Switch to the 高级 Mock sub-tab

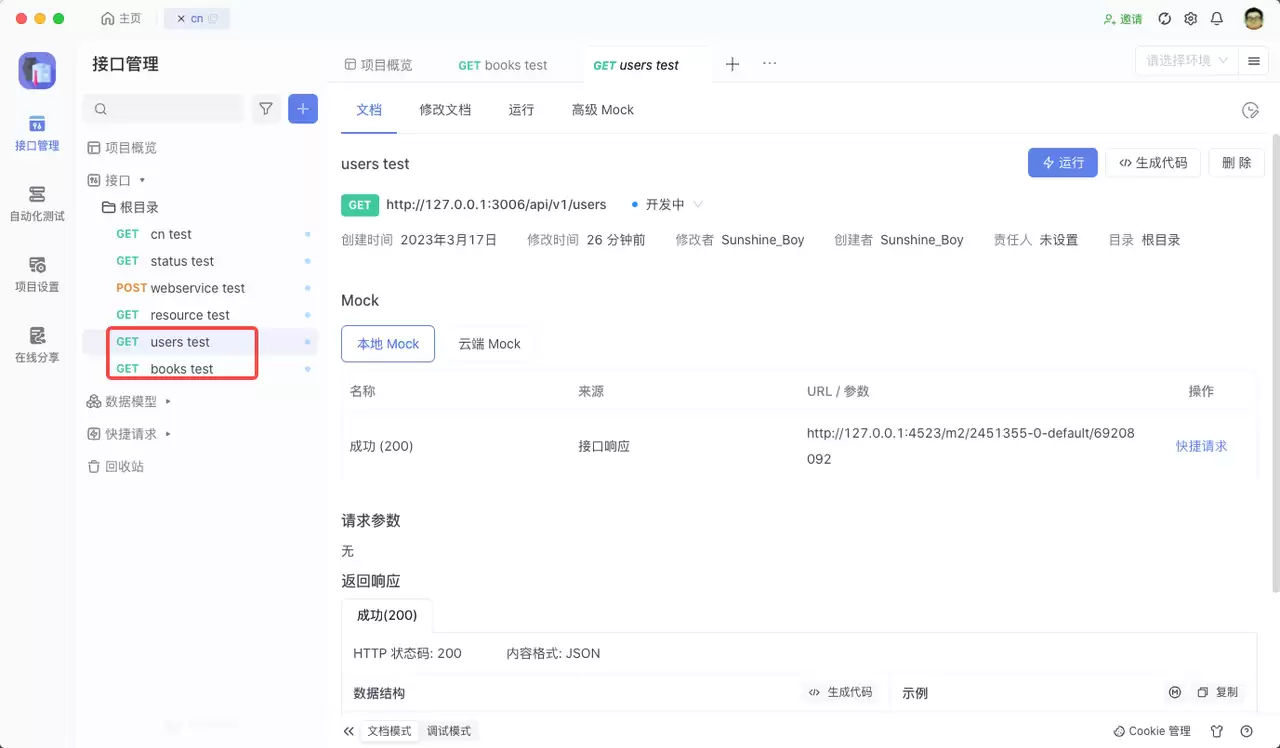tap(603, 110)
